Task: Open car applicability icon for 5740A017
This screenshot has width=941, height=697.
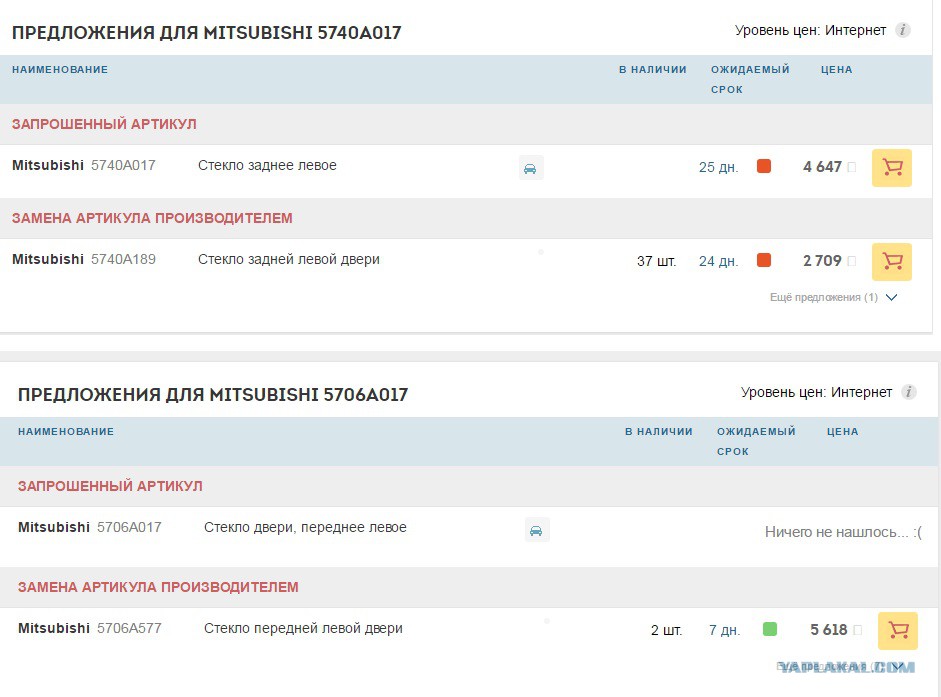Action: [x=531, y=168]
